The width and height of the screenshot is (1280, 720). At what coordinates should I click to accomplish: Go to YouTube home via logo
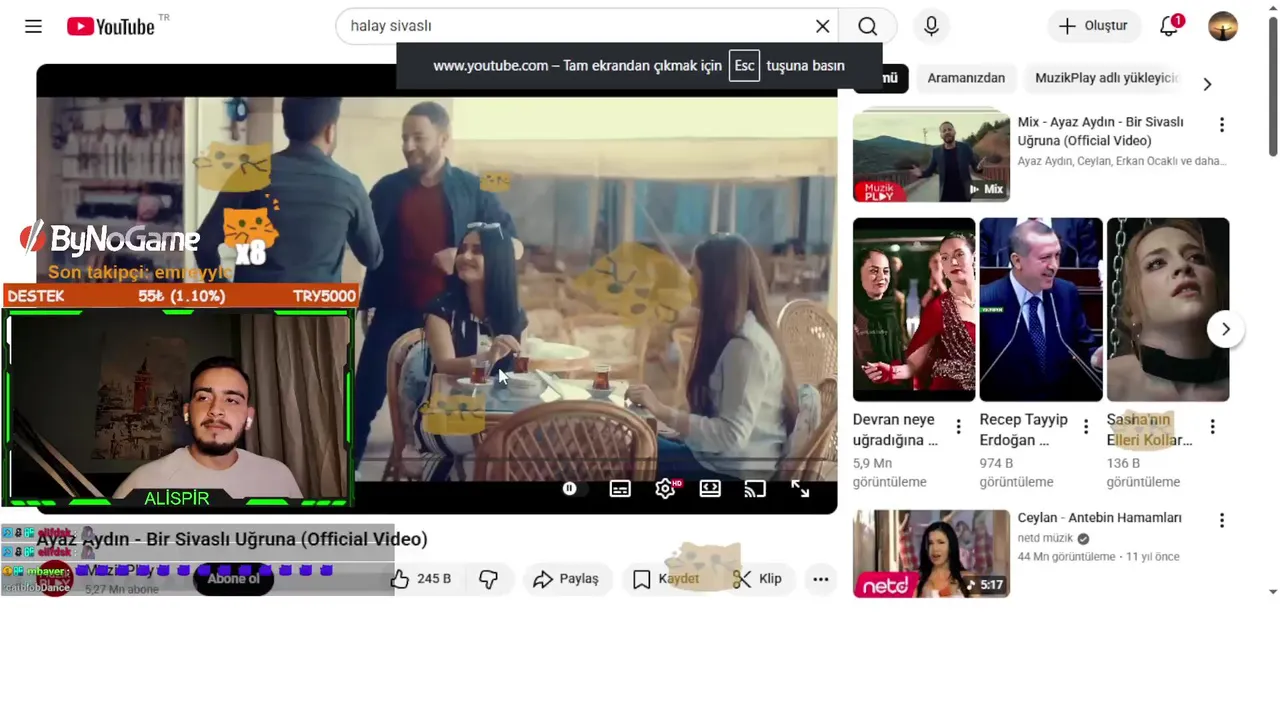point(111,26)
